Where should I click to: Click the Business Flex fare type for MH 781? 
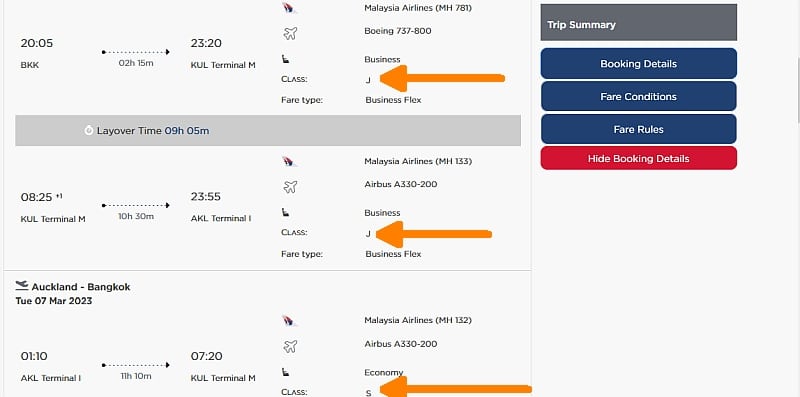pos(393,100)
